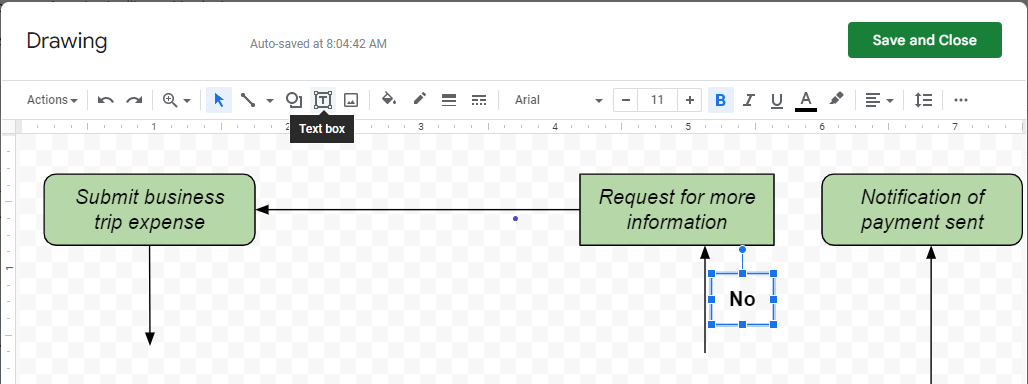
Task: Choose the Line tool
Action: click(248, 100)
